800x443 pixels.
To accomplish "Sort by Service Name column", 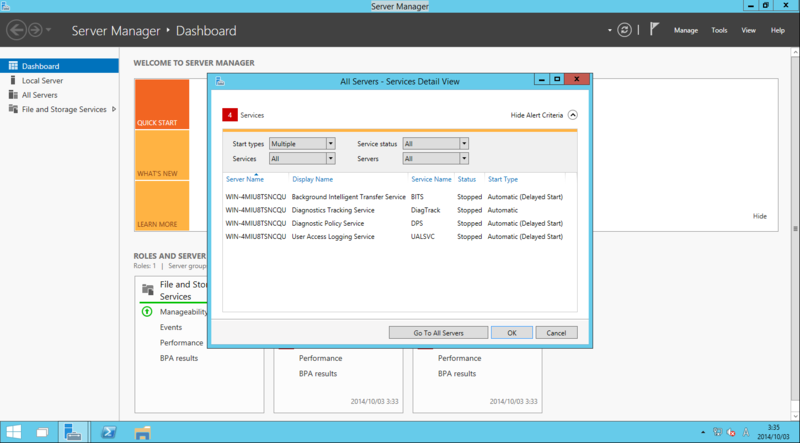I will pyautogui.click(x=431, y=179).
